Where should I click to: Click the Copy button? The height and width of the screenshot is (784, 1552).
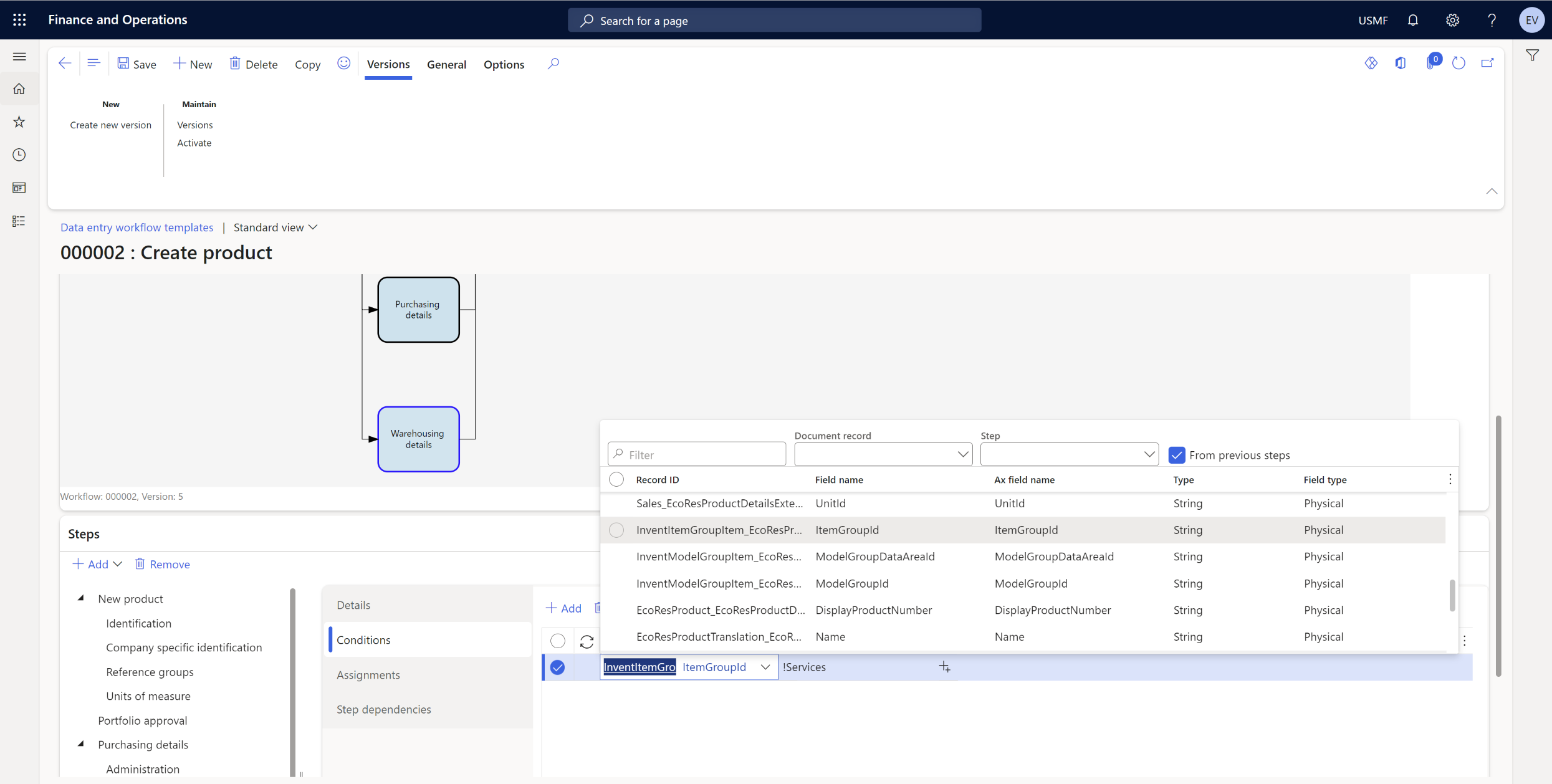(307, 64)
